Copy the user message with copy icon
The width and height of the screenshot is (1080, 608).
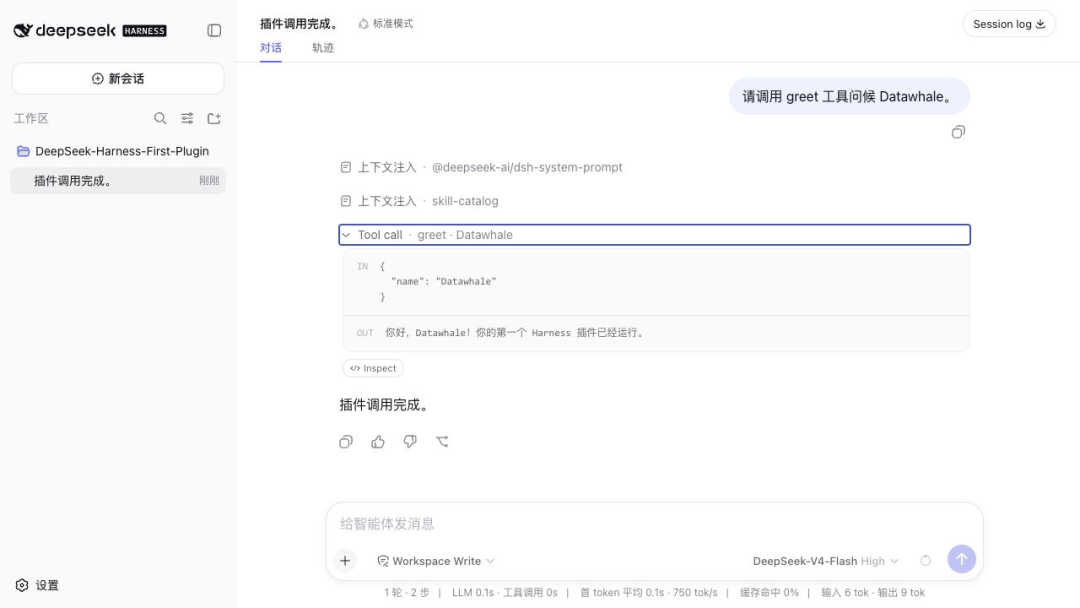click(x=958, y=132)
